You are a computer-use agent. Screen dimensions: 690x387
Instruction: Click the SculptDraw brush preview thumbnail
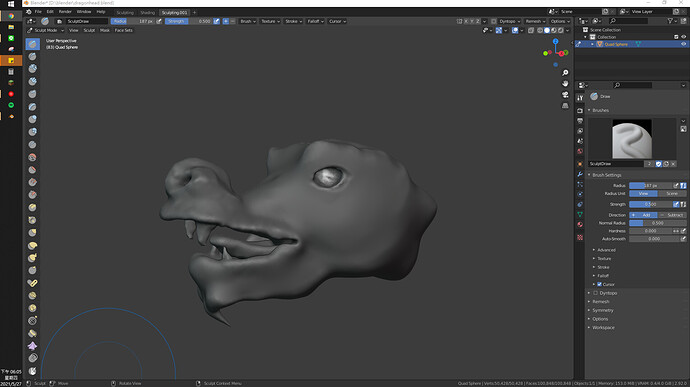click(632, 139)
